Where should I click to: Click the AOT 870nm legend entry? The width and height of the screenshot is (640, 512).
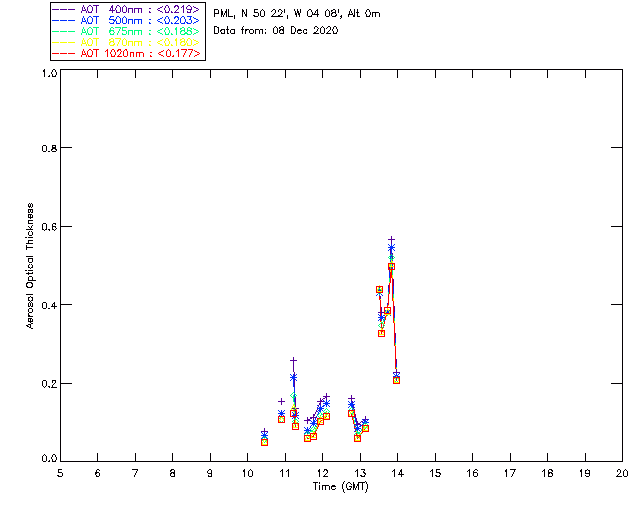pos(126,42)
